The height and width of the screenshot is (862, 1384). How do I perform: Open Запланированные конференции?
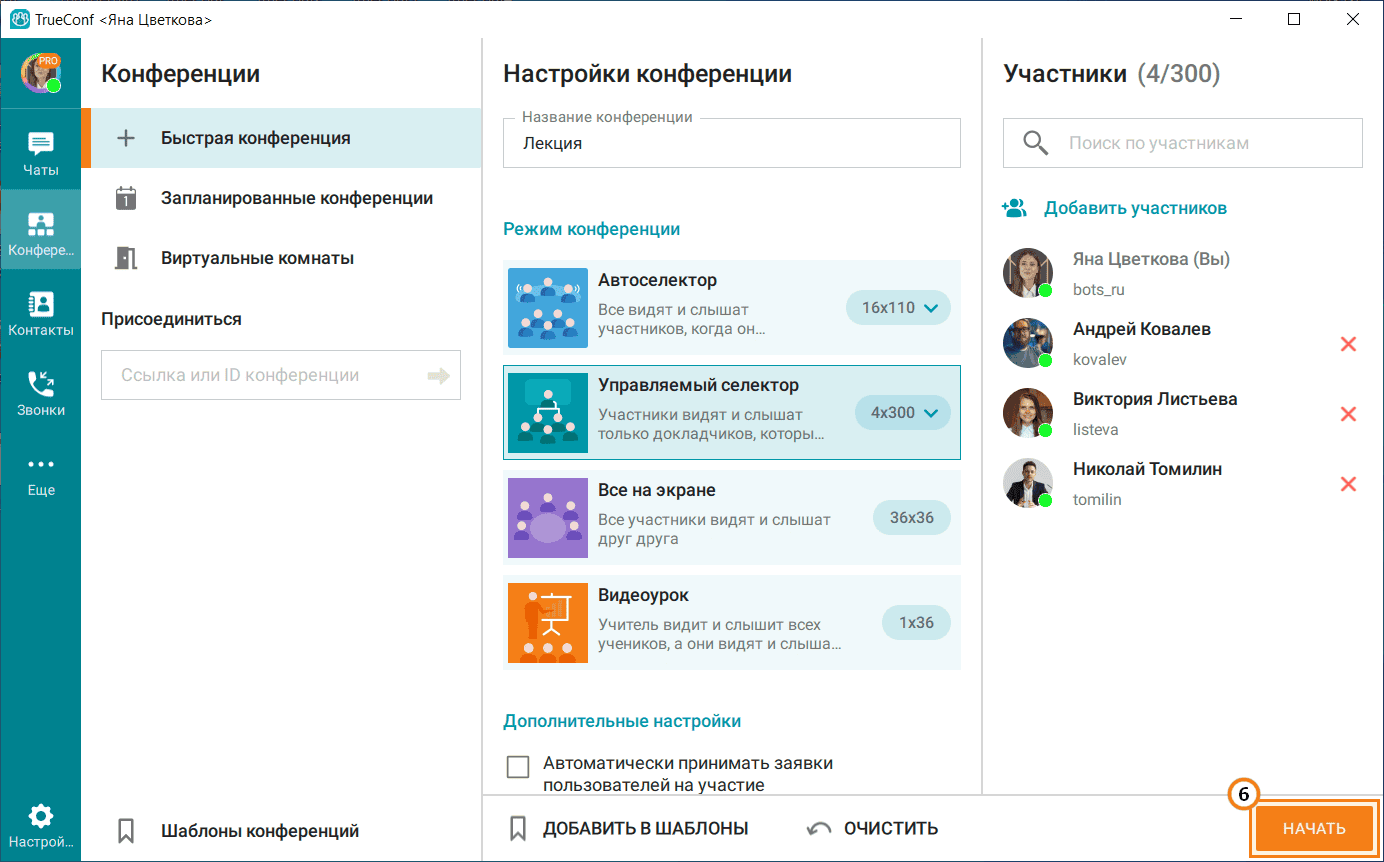tap(281, 198)
